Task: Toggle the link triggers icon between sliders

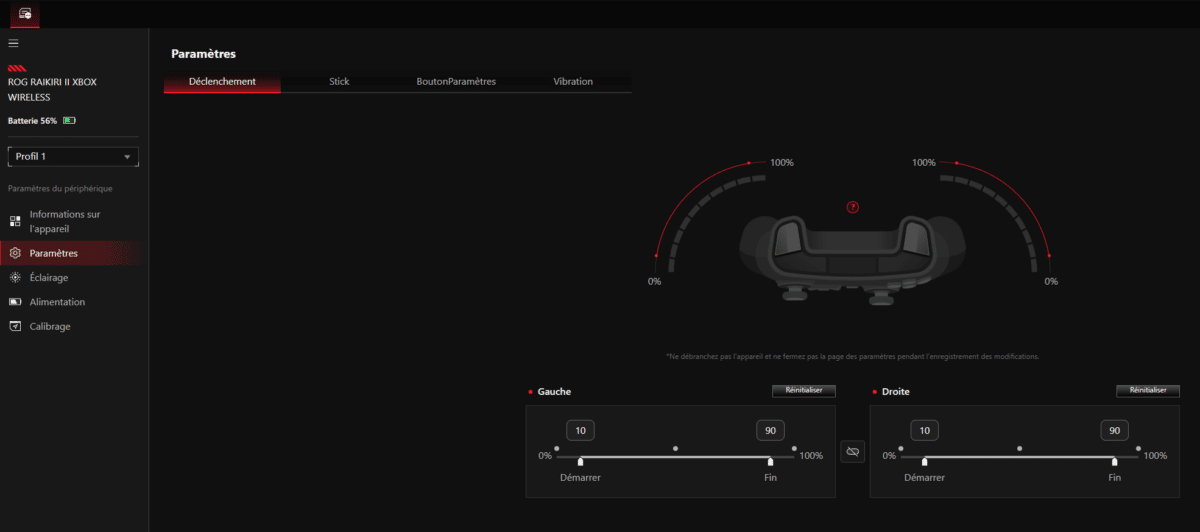Action: (x=852, y=452)
